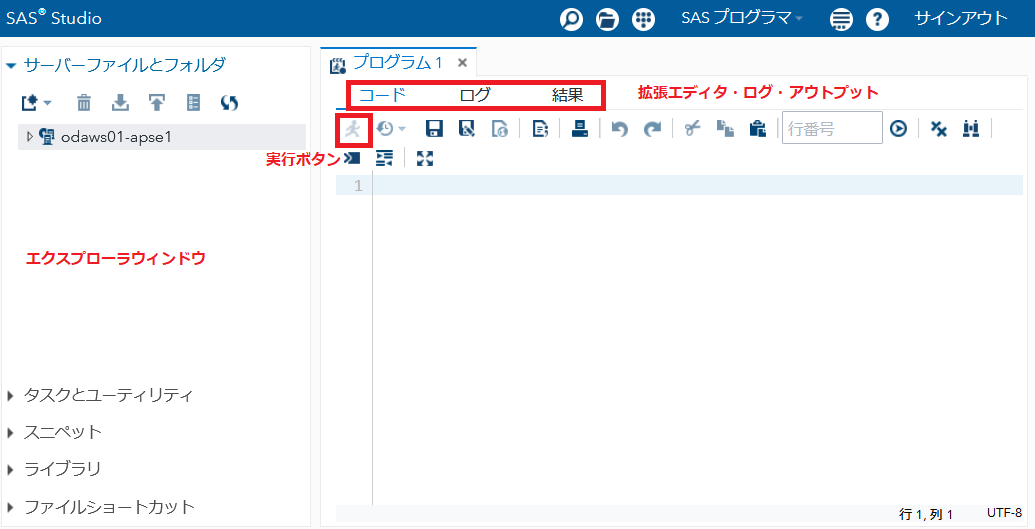This screenshot has height=529, width=1035.
Task: Refresh the server files list
Action: [230, 103]
